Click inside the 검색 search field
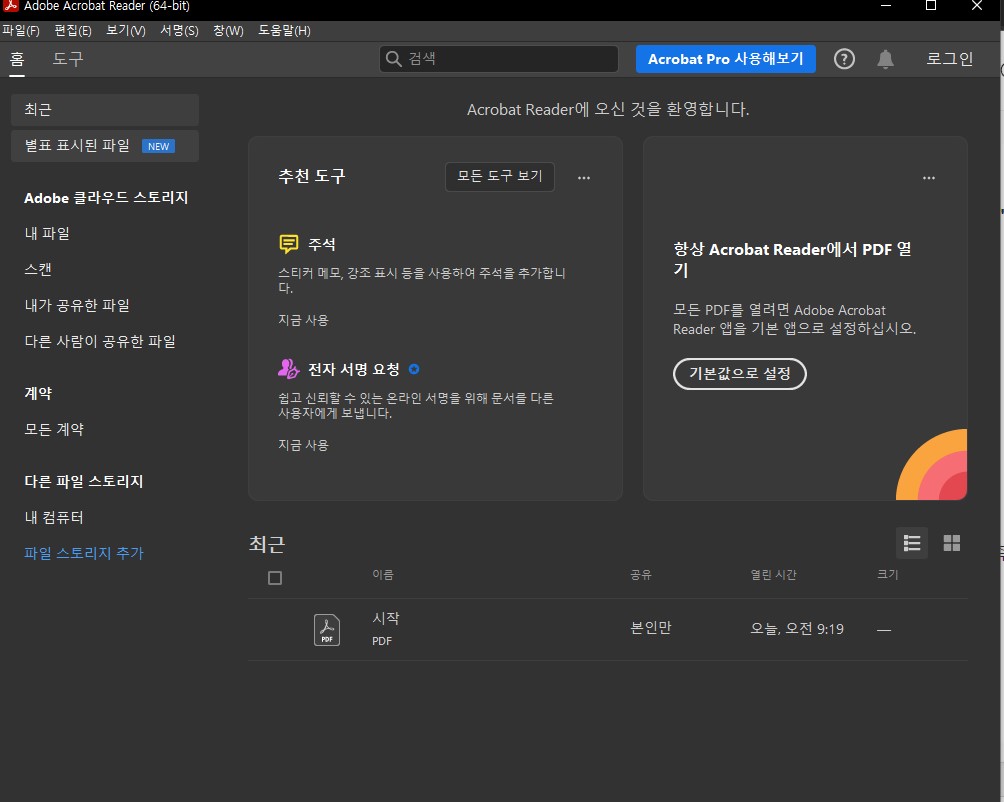Viewport: 1004px width, 802px height. [499, 59]
